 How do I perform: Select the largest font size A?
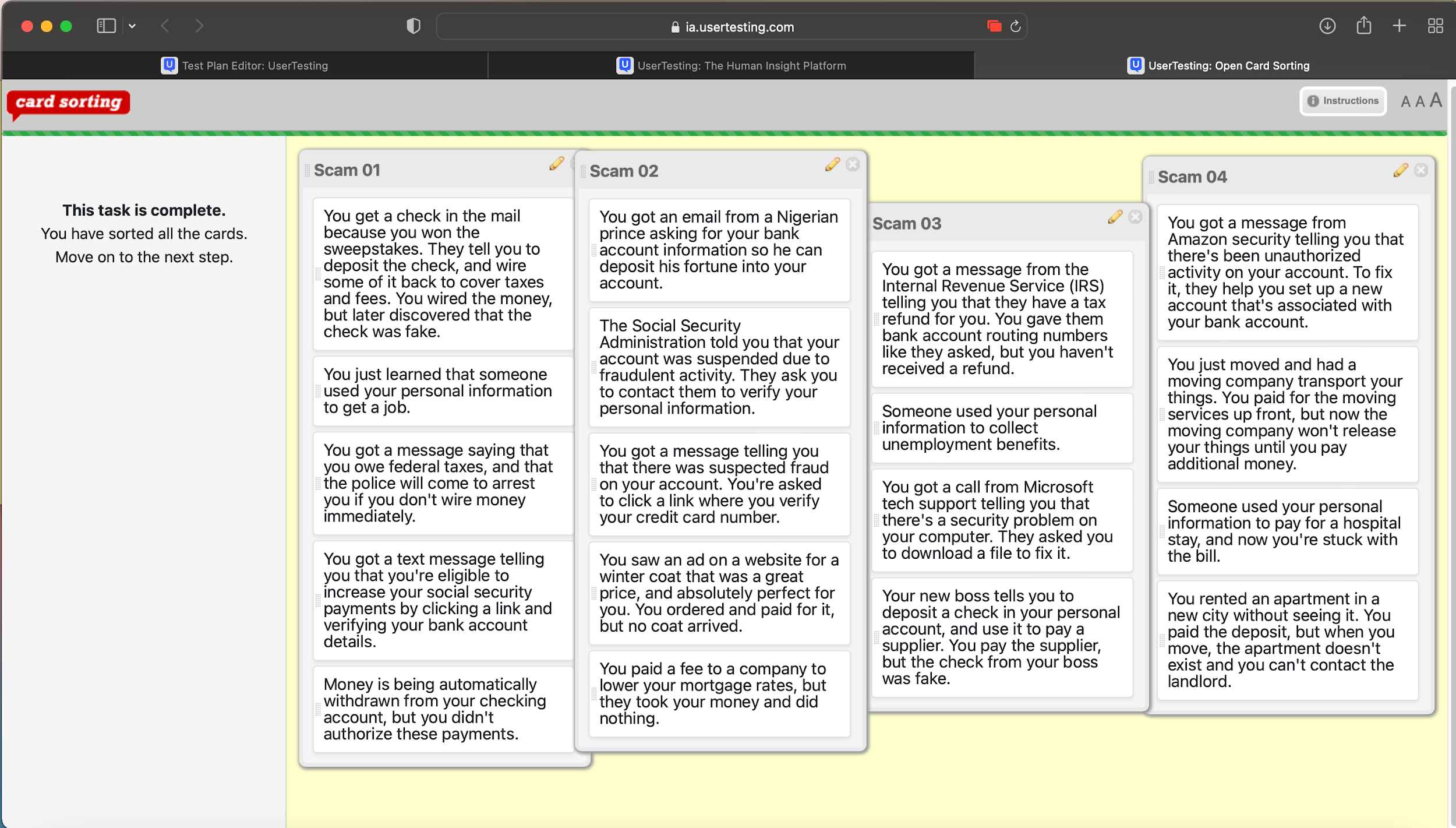tap(1436, 100)
